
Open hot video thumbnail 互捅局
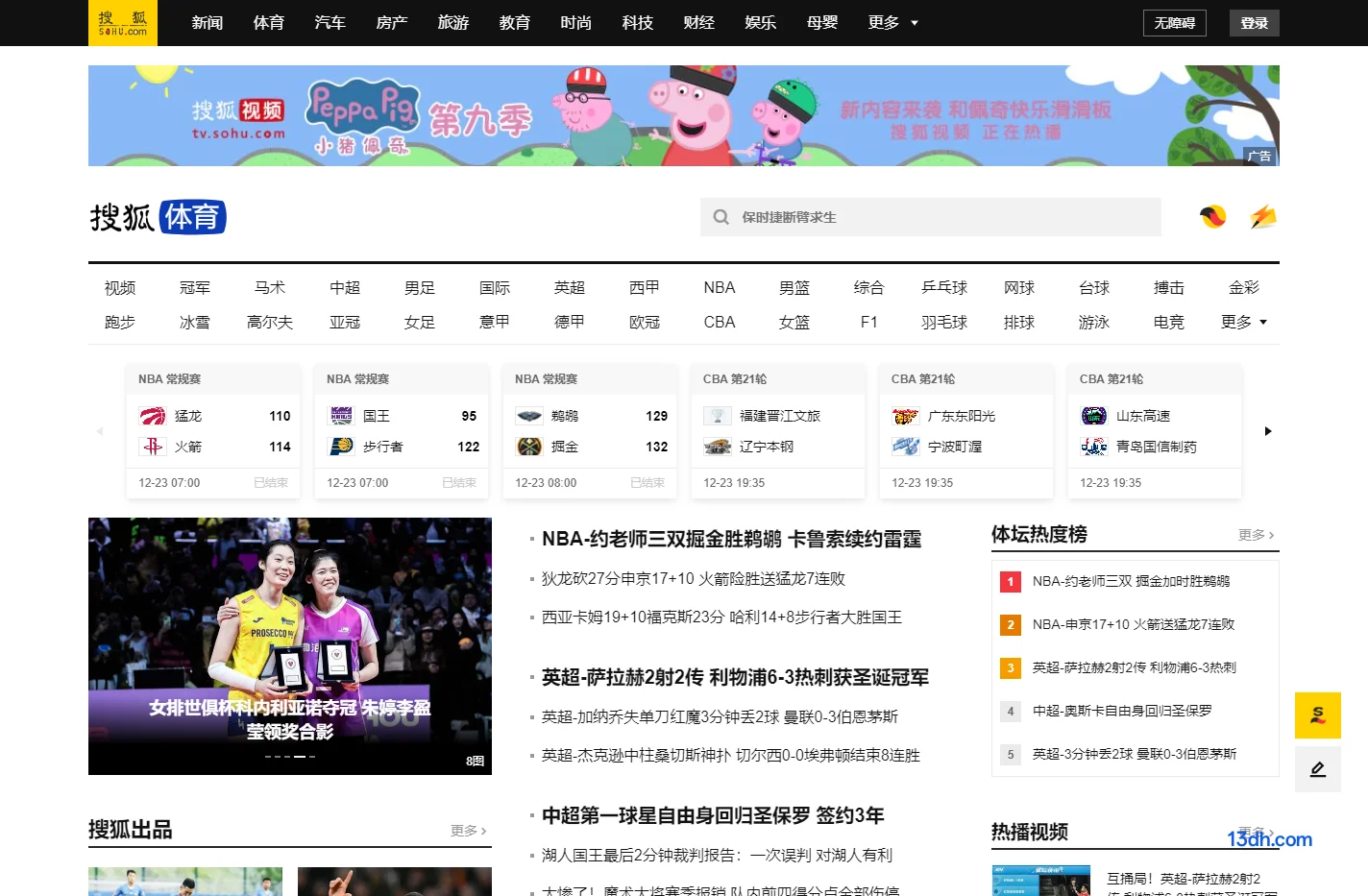[x=1040, y=880]
